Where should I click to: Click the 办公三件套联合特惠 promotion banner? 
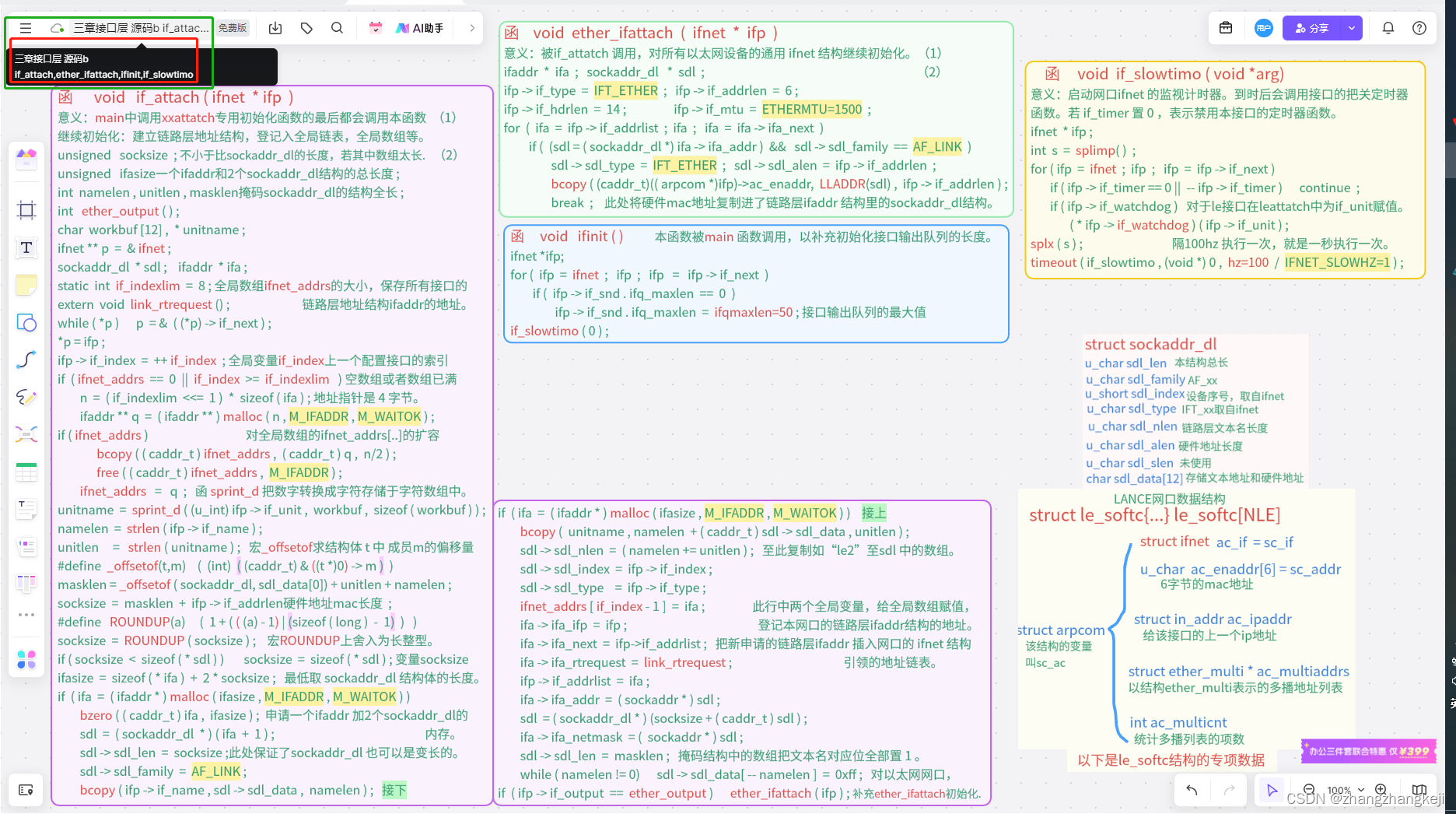tap(1368, 751)
